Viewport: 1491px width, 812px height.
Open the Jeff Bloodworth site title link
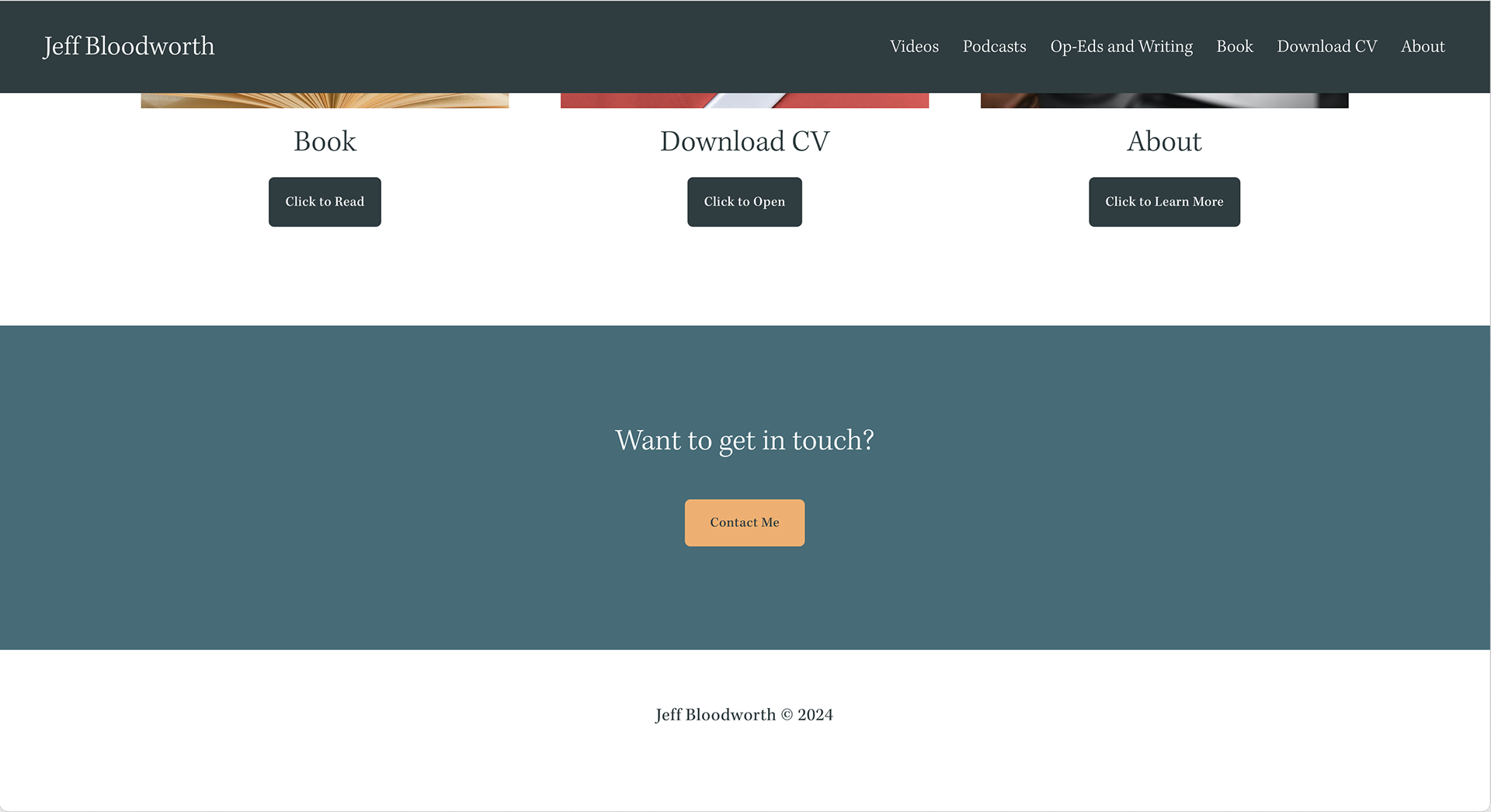[129, 47]
